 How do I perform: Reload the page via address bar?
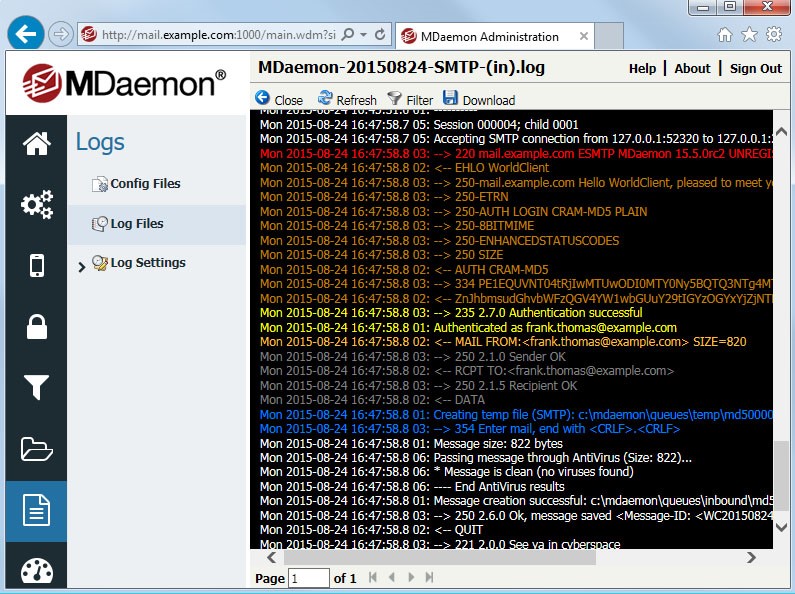point(380,34)
